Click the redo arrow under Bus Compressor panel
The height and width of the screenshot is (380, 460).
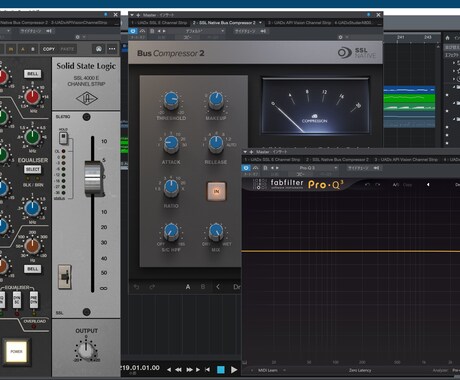click(152, 287)
